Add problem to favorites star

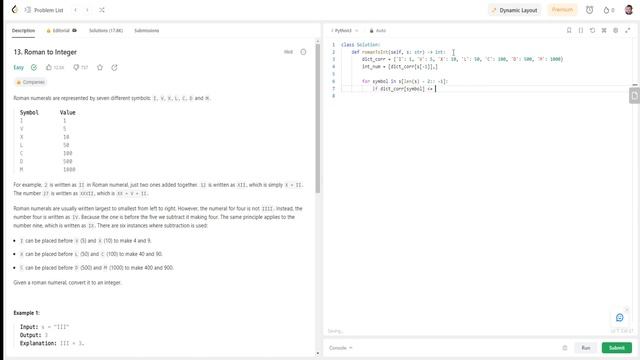click(x=100, y=67)
